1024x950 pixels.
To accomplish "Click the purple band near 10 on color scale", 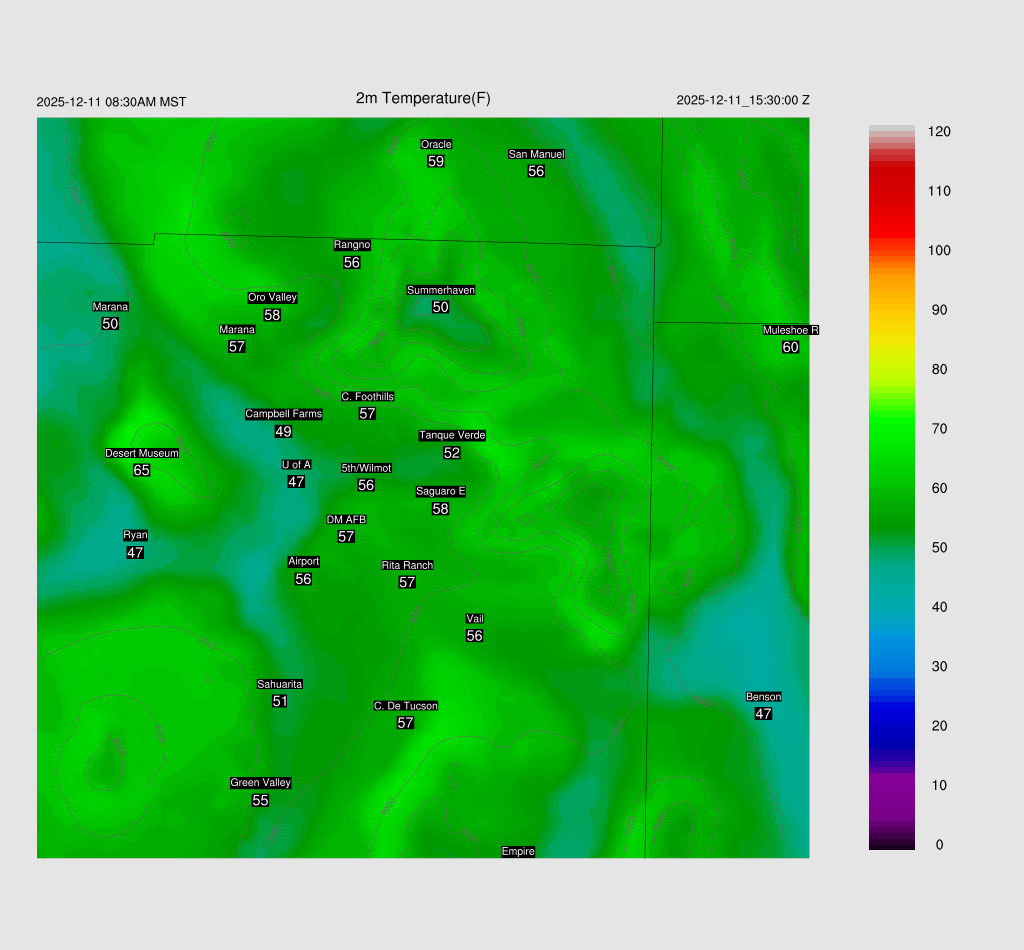I will click(891, 786).
